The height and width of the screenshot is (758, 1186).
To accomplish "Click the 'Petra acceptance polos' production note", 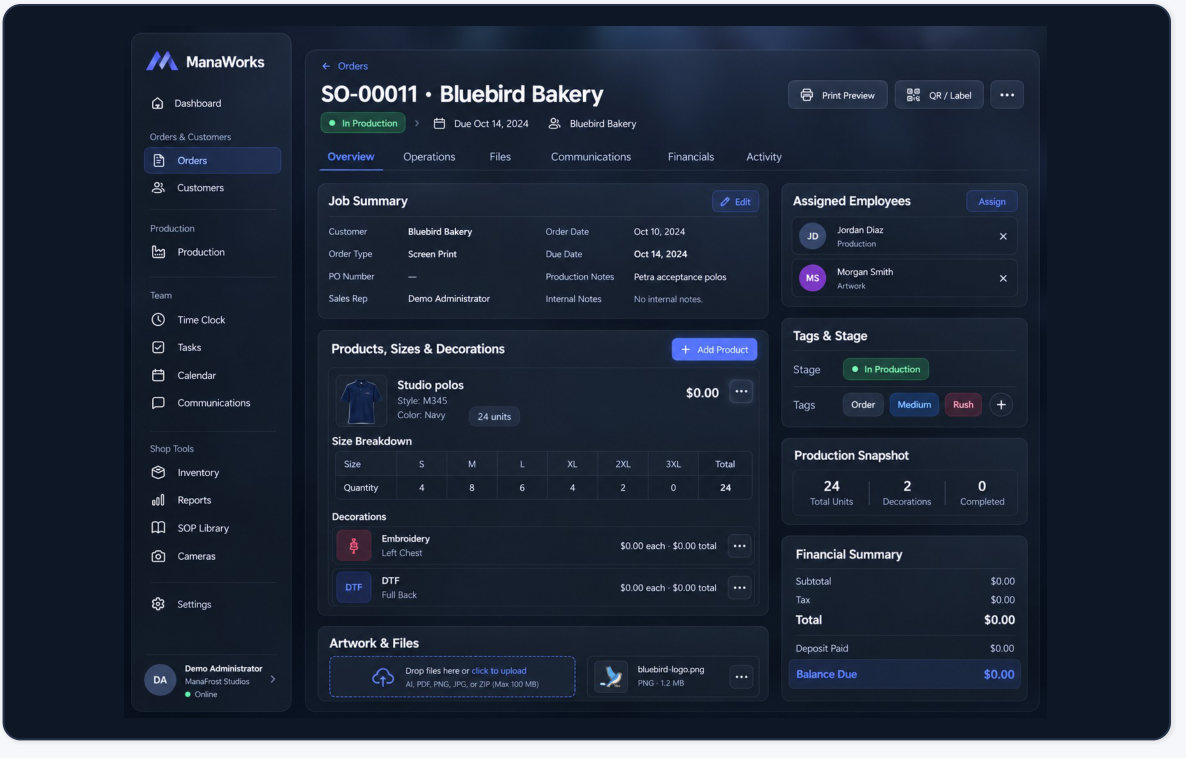I will tap(680, 277).
